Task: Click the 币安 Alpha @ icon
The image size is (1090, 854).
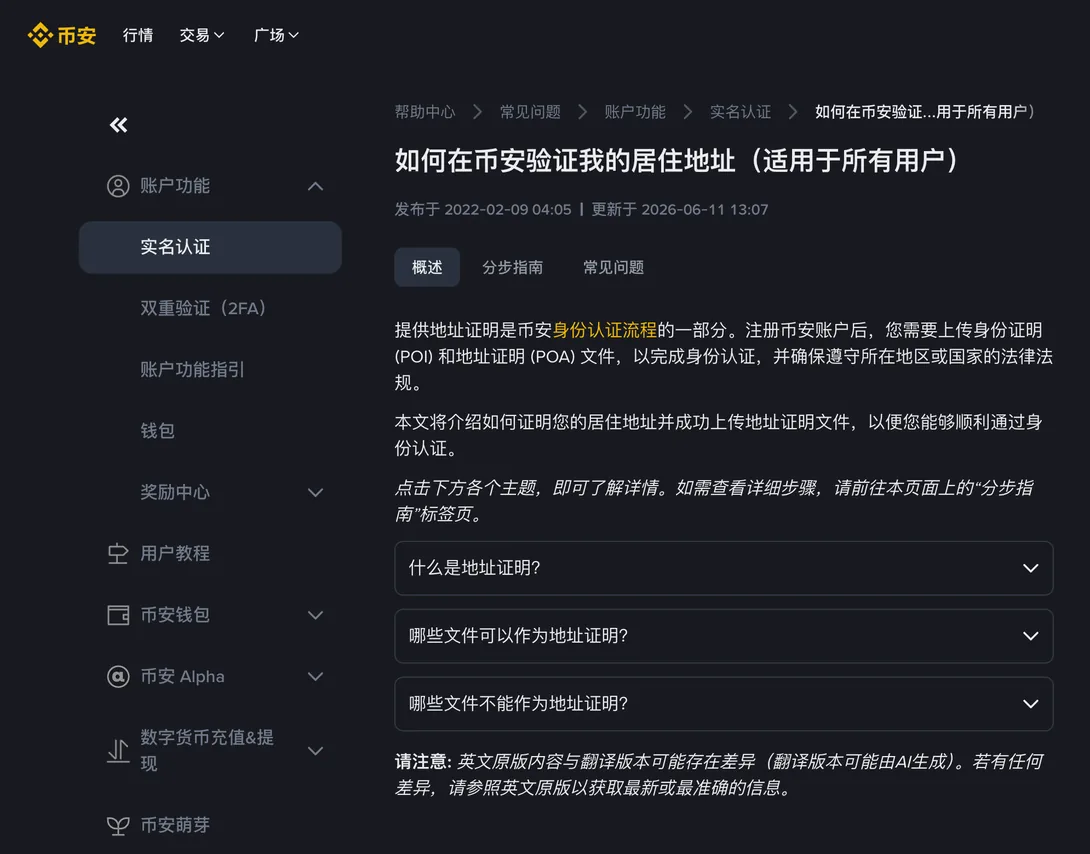Action: (x=118, y=676)
